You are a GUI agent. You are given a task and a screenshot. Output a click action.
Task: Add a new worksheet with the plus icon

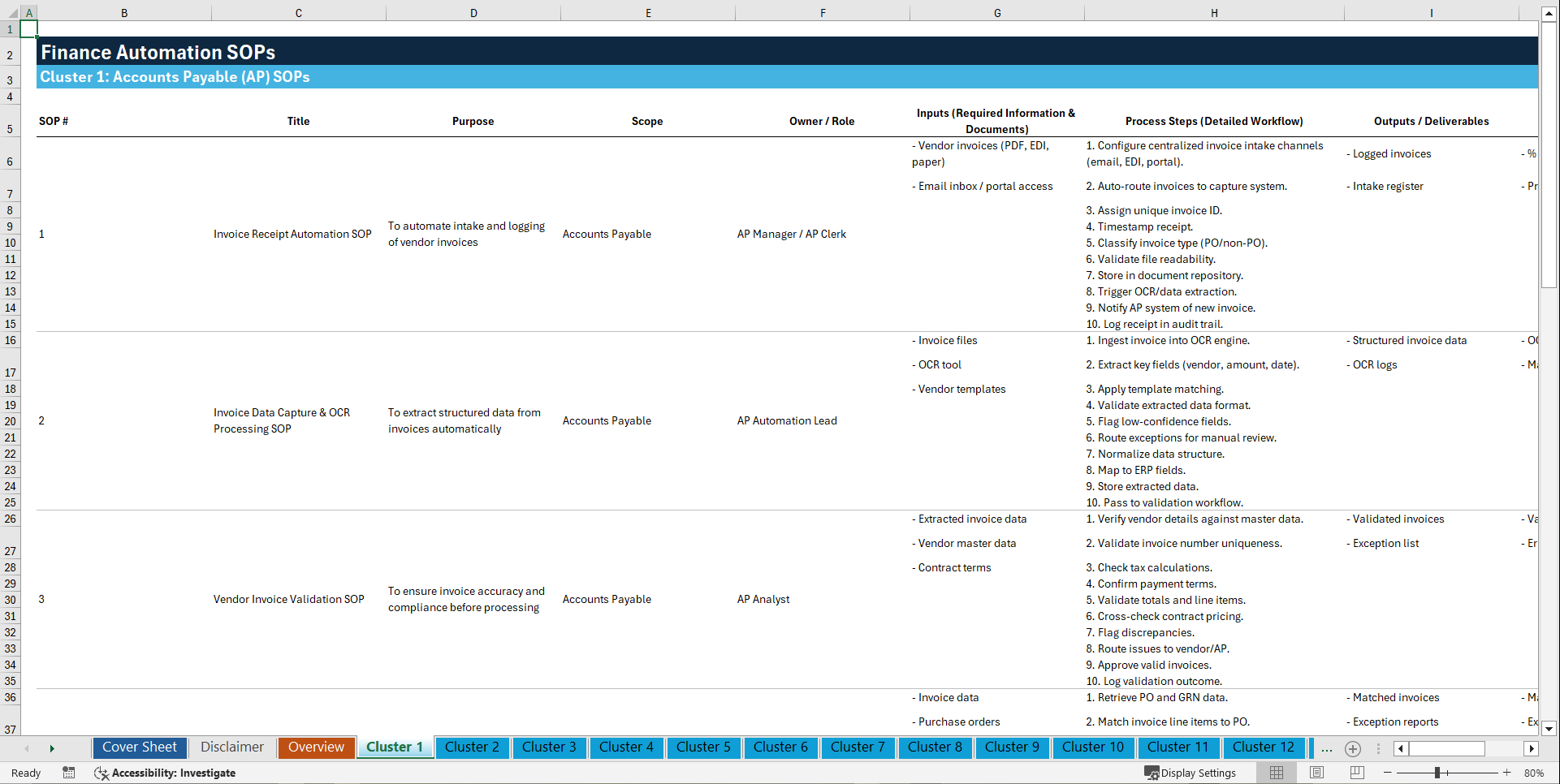pos(1352,748)
